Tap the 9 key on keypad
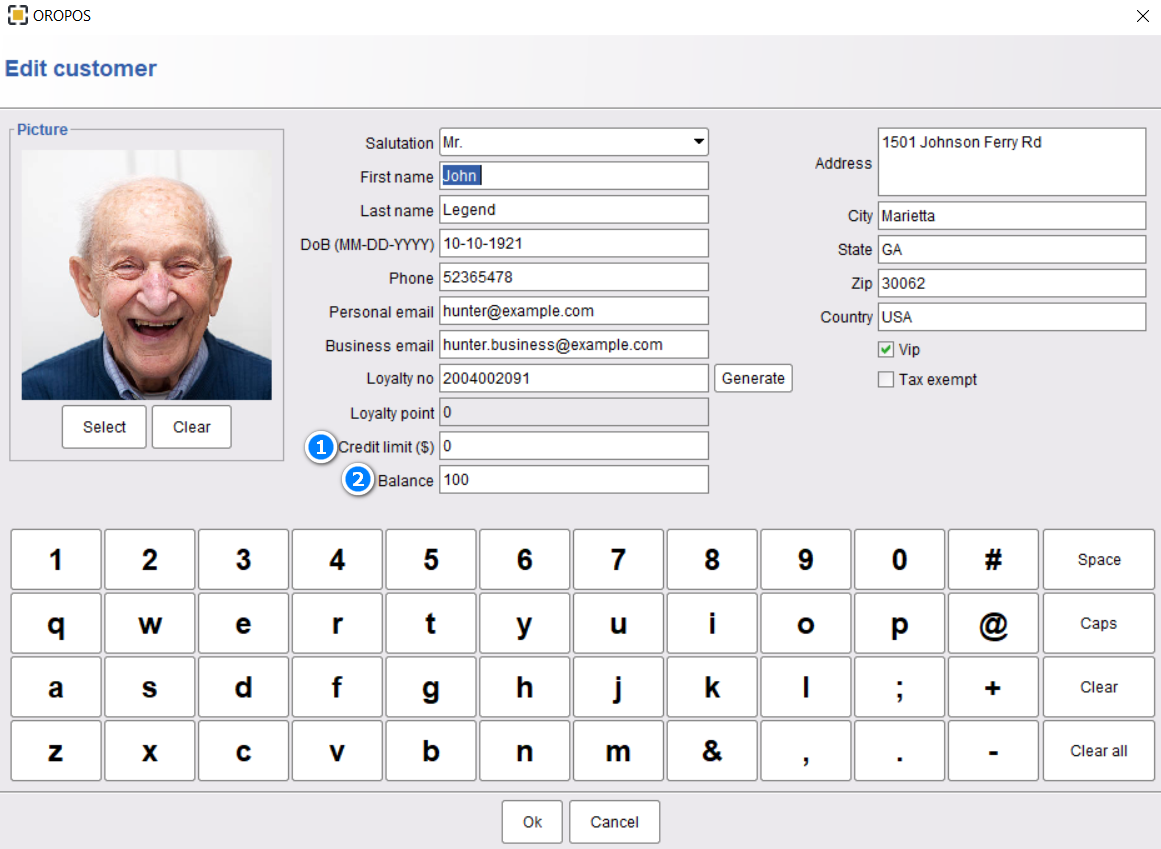This screenshot has height=849, width=1161. click(806, 560)
